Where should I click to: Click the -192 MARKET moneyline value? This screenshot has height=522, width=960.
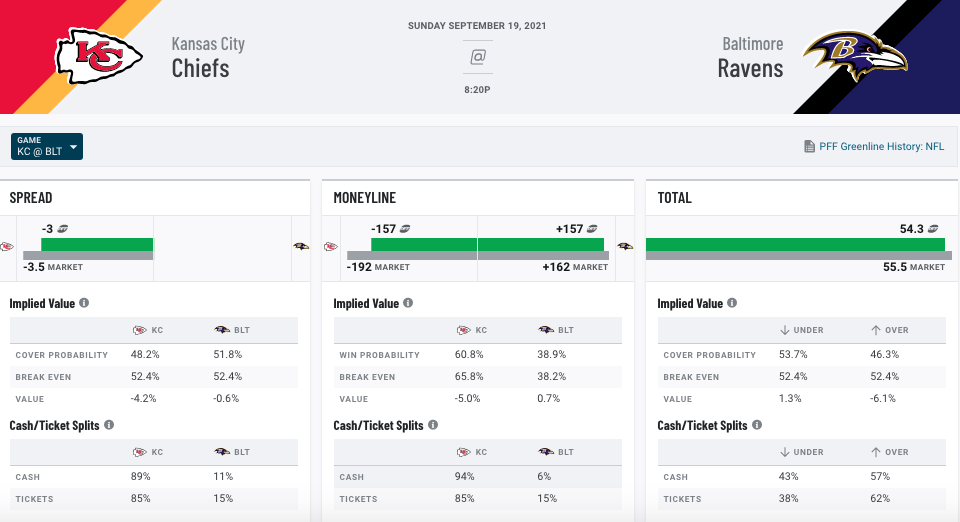click(378, 267)
